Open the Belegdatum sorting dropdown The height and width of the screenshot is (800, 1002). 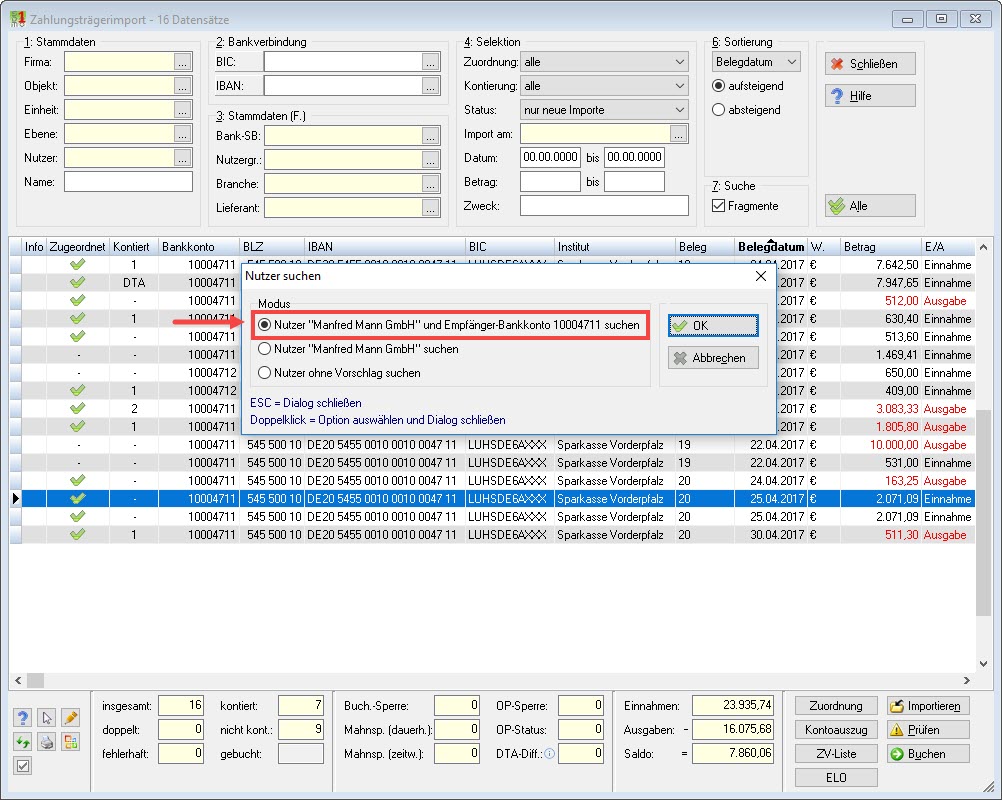point(756,62)
